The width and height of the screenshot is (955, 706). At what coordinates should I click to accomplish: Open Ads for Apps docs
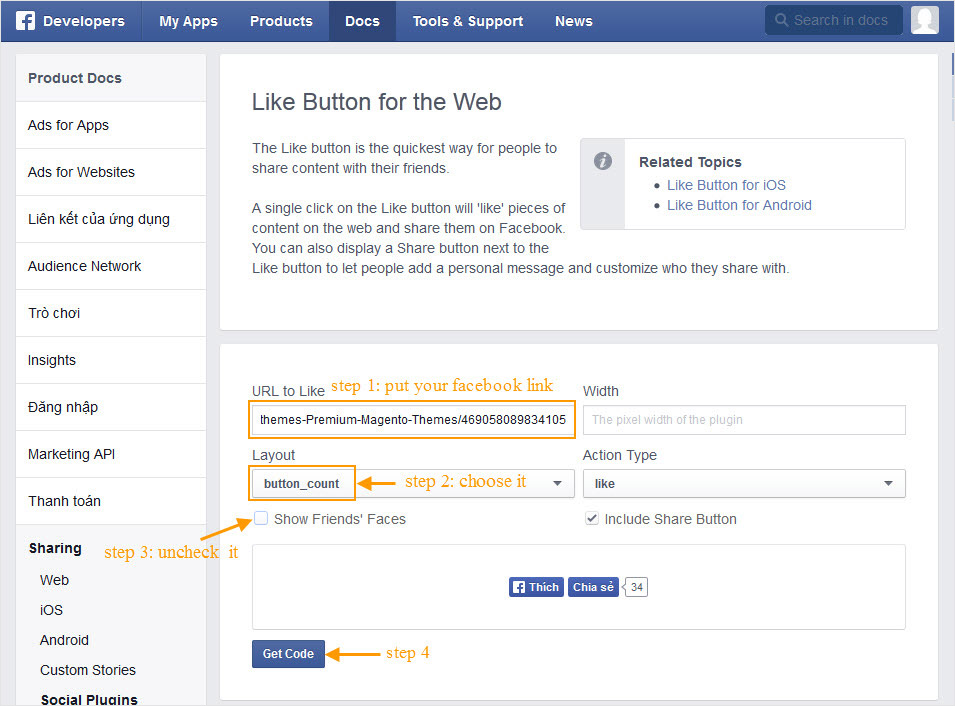pos(111,125)
